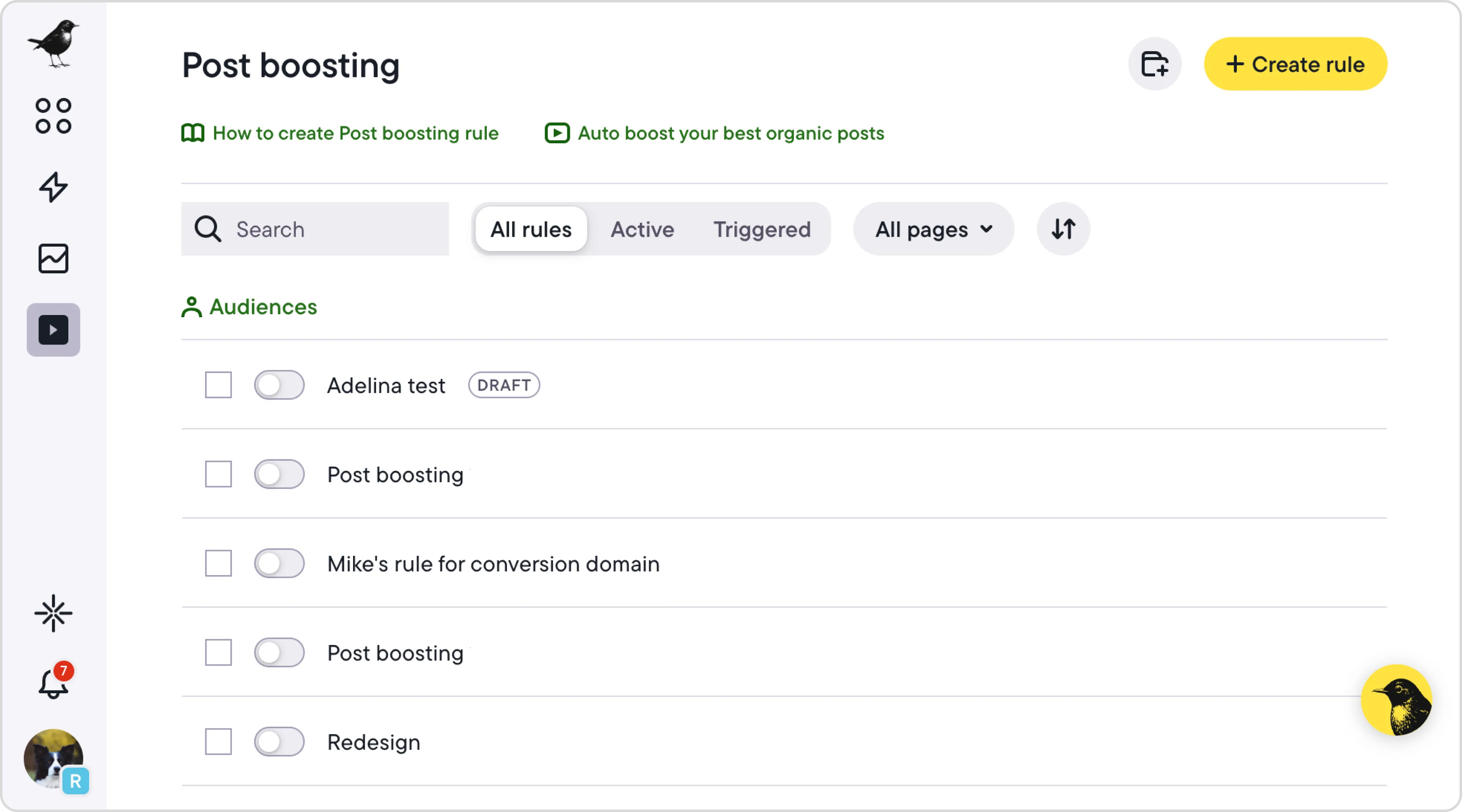Click the create folder icon beside Create rule
This screenshot has width=1462, height=812.
(1155, 64)
